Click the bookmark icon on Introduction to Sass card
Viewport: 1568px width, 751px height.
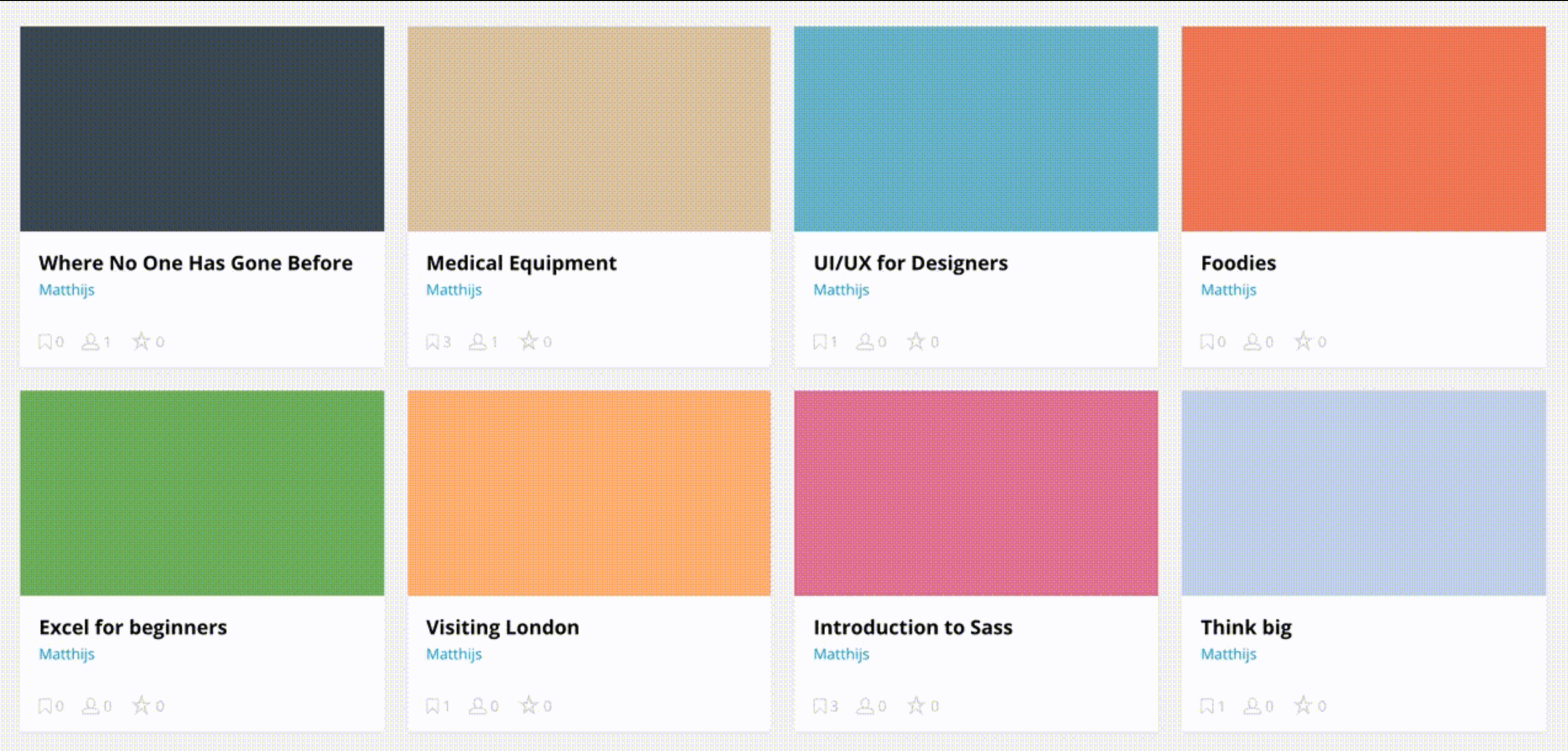pos(820,706)
